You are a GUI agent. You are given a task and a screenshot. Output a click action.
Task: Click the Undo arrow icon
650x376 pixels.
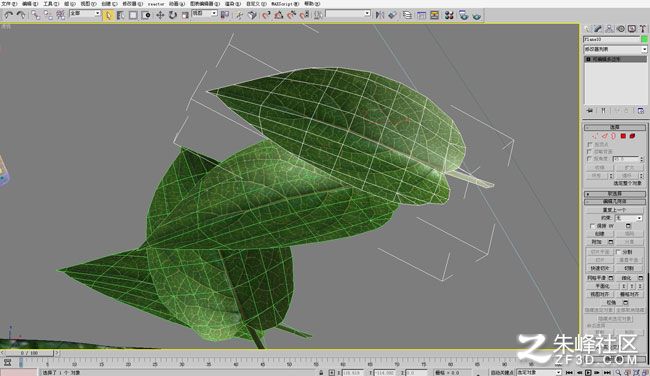(x=8, y=15)
